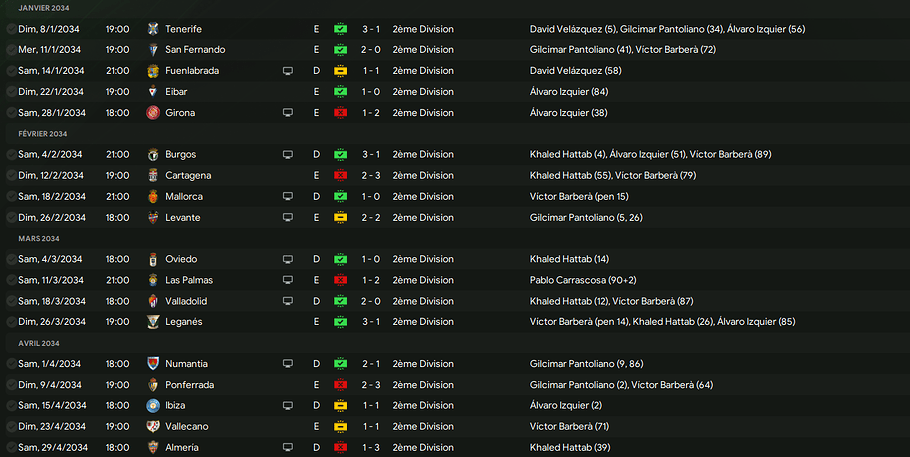910x457 pixels.
Task: Toggle the check circle beside Sam, 4/3/2034
Action: click(x=10, y=259)
